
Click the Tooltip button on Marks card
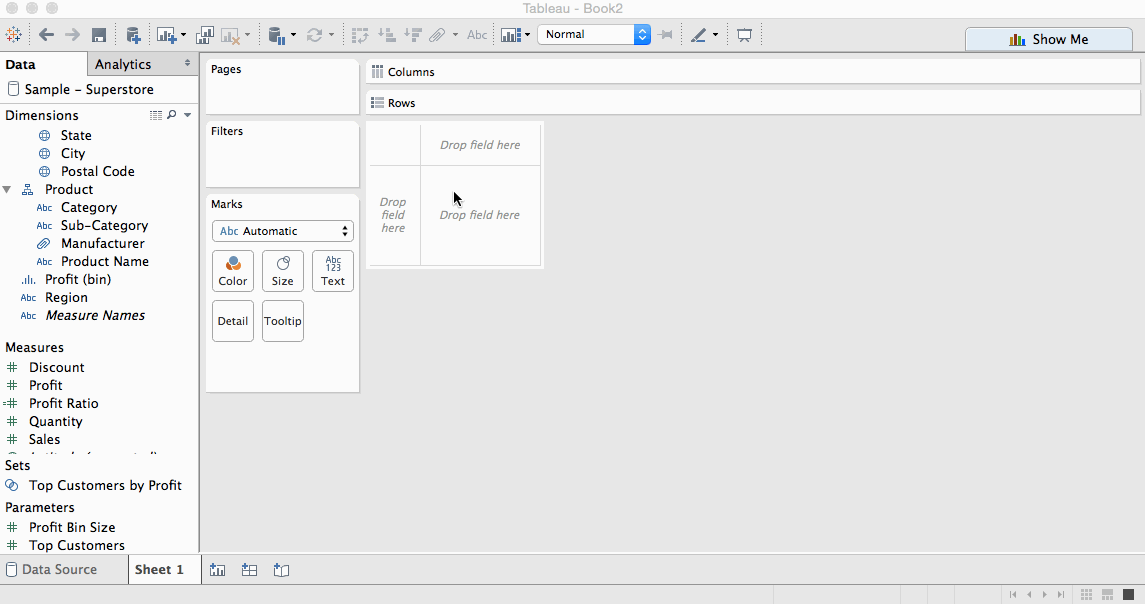(283, 321)
